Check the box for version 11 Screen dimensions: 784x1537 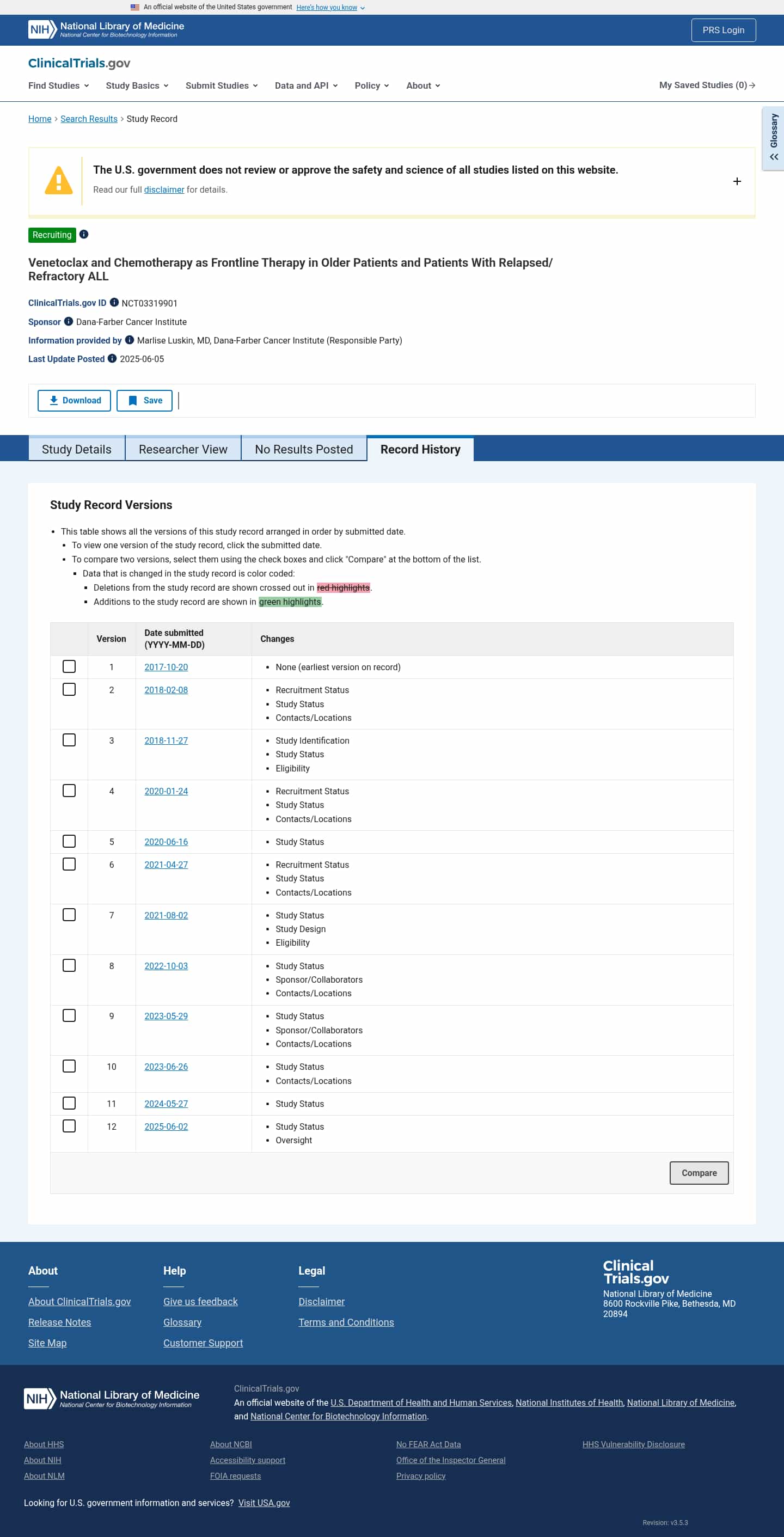(x=69, y=1103)
